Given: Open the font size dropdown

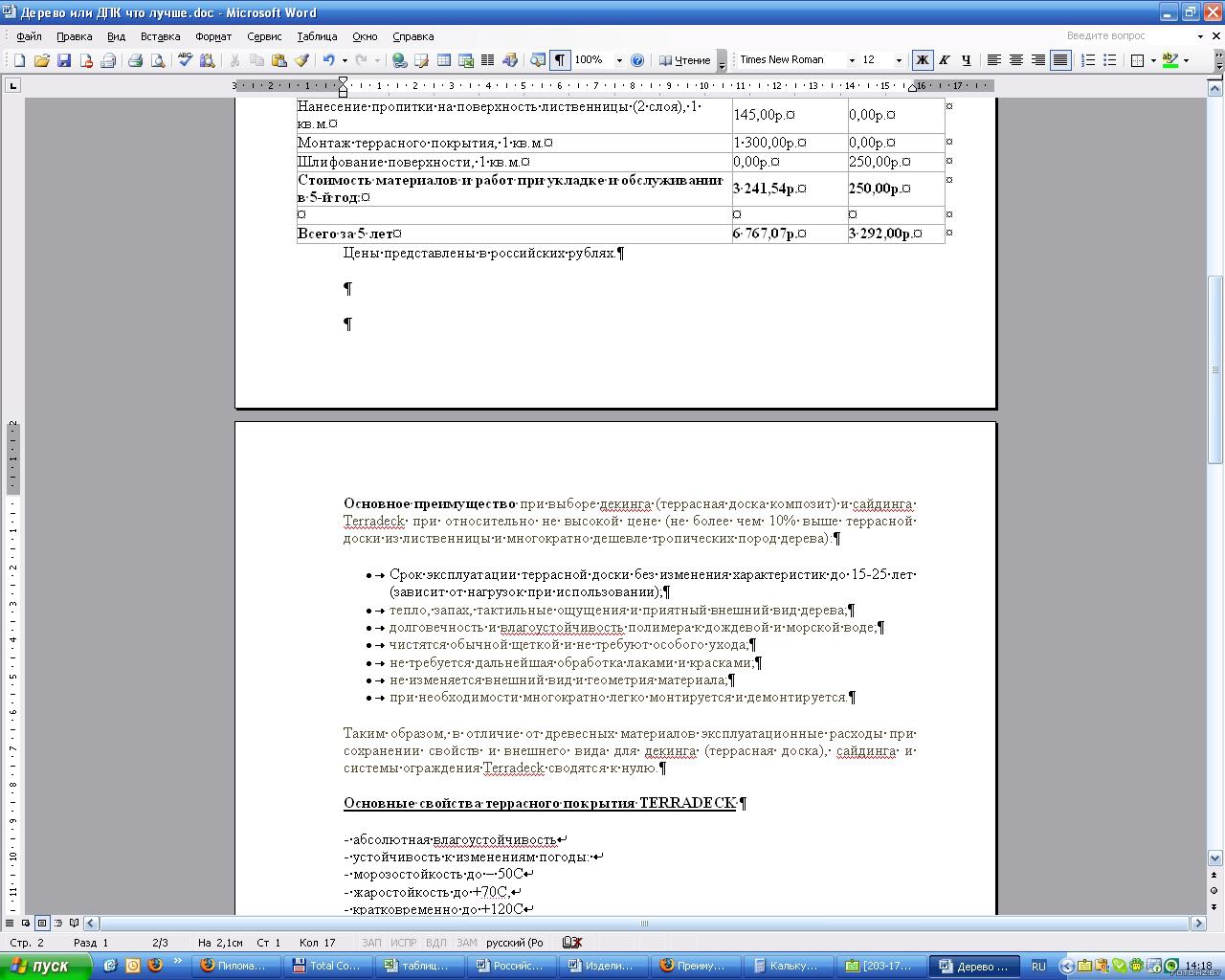Looking at the screenshot, I should [x=899, y=60].
